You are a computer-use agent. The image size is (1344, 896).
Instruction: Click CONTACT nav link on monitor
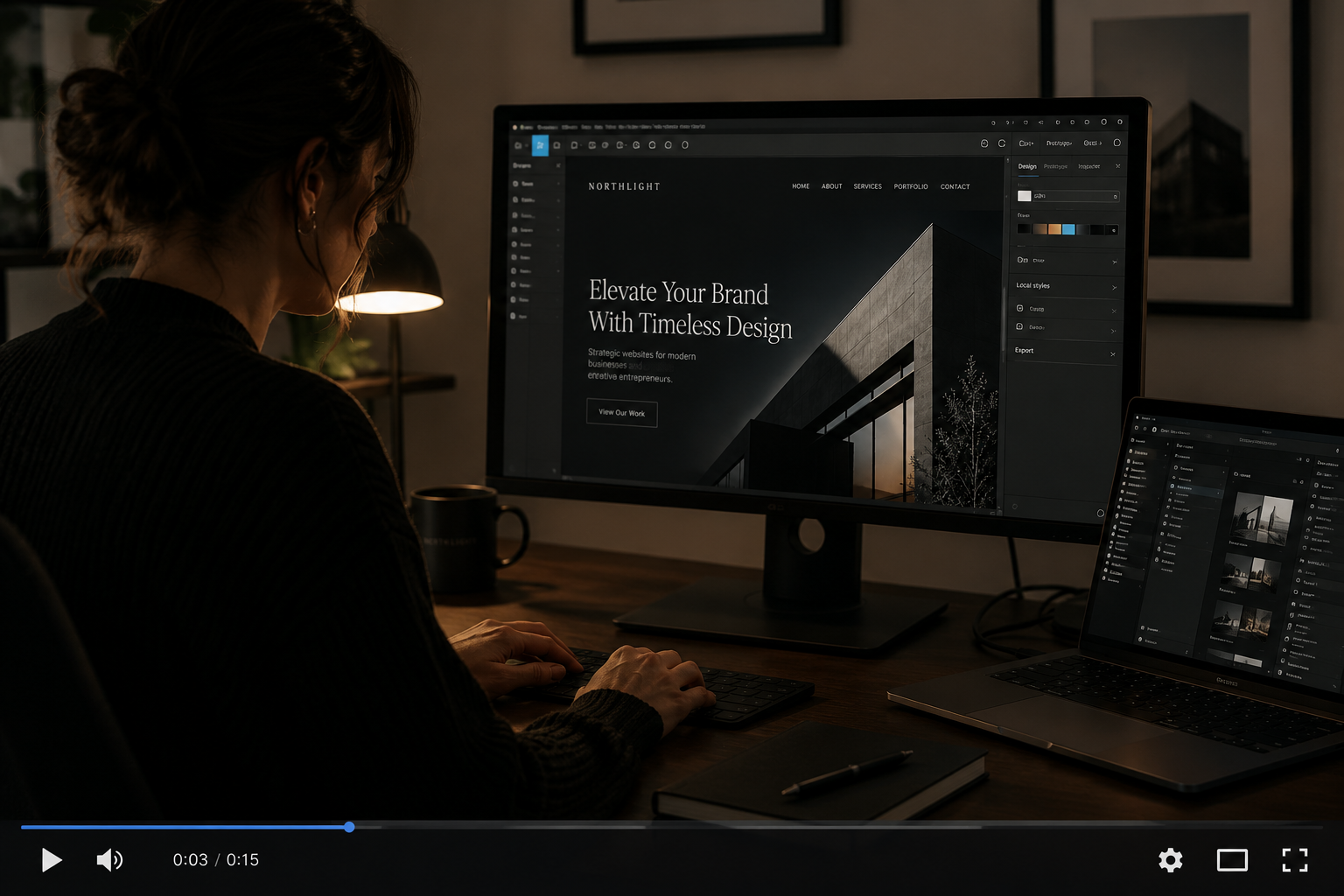pos(955,186)
